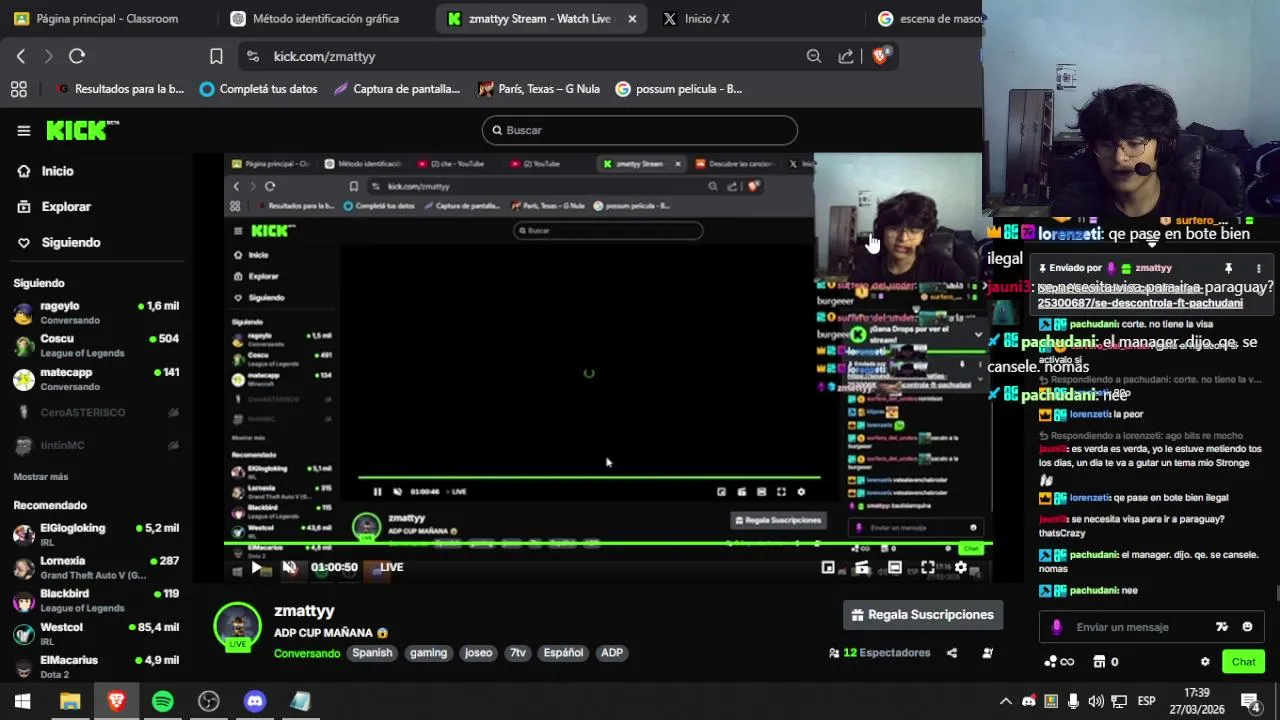Viewport: 1280px width, 720px height.
Task: Open Discord from the taskbar
Action: click(x=255, y=701)
